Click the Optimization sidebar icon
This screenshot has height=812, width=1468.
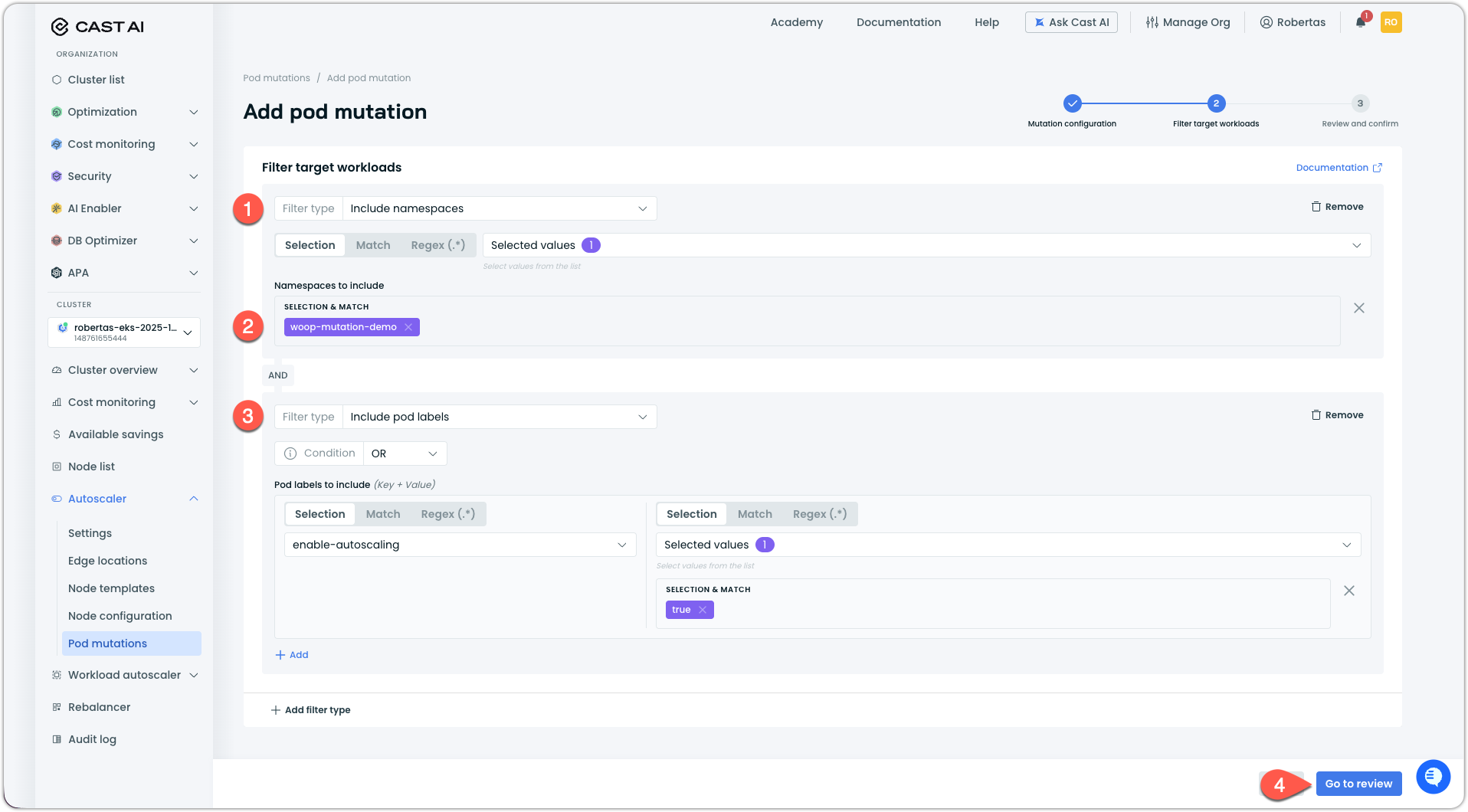(x=57, y=112)
